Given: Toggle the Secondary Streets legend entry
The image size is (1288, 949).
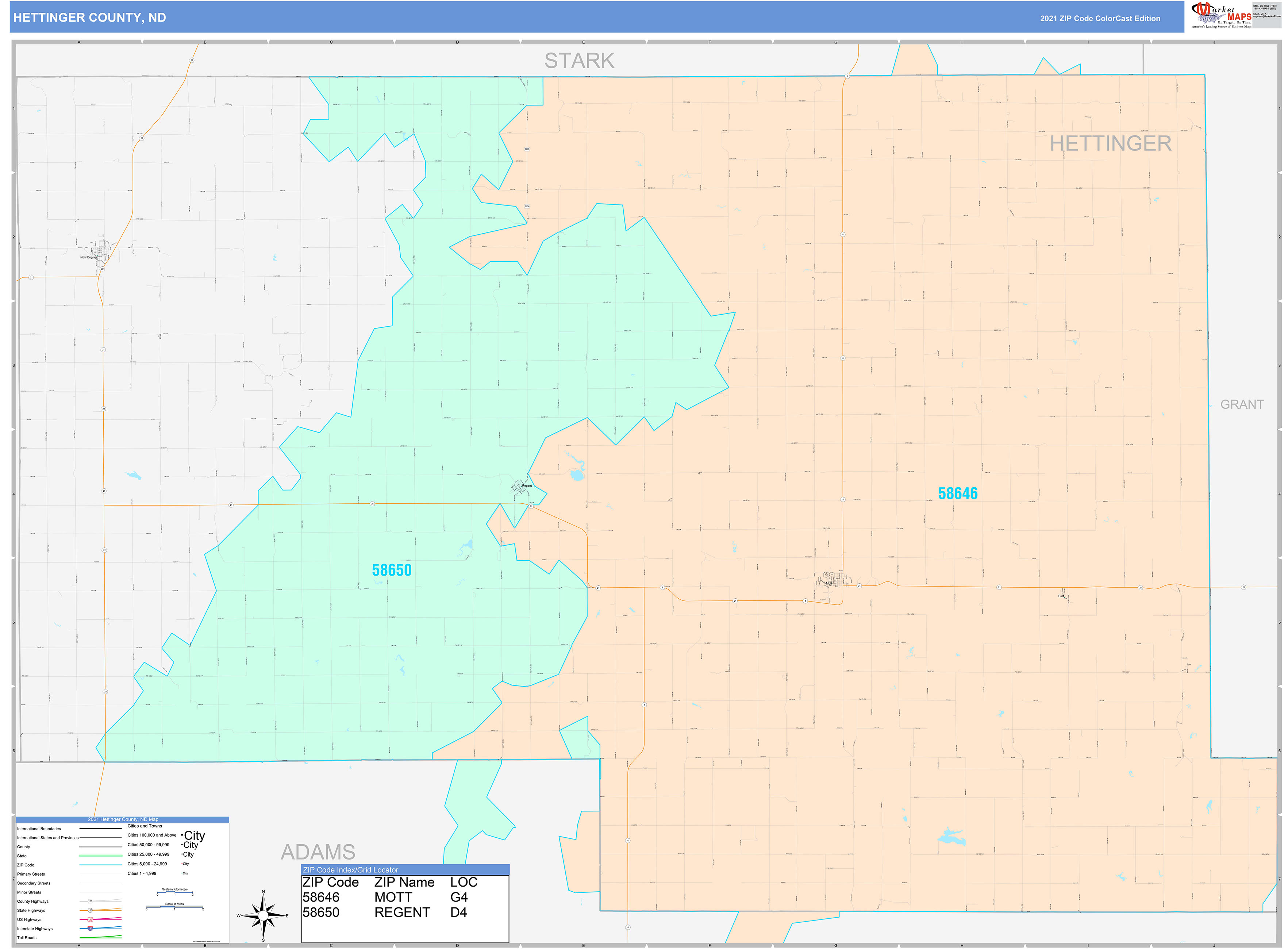Looking at the screenshot, I should pos(33,883).
